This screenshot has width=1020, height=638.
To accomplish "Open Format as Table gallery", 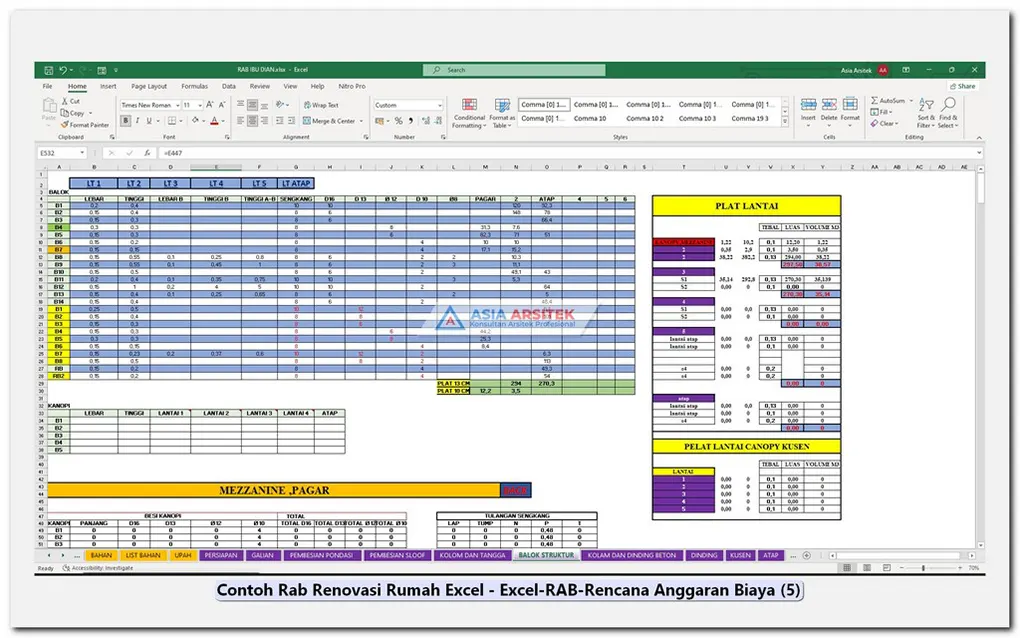I will coord(502,113).
